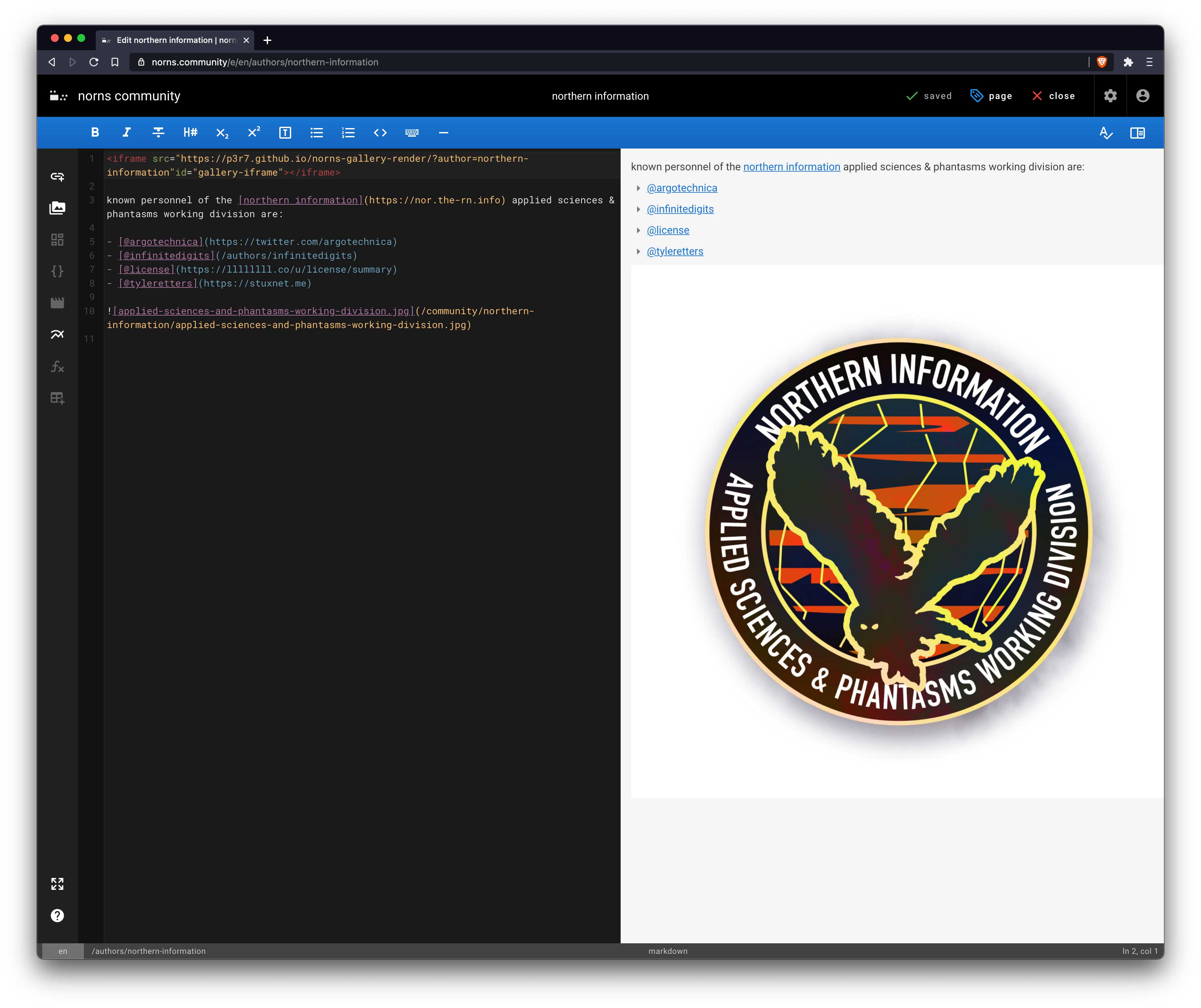Open insert code block sidebar icon
This screenshot has height=1008, width=1201.
[x=57, y=271]
